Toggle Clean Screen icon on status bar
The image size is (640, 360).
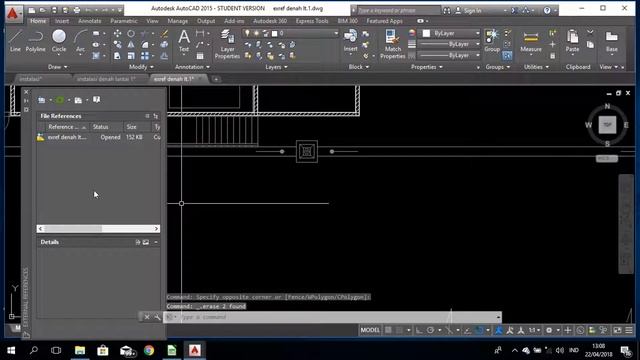point(617,330)
